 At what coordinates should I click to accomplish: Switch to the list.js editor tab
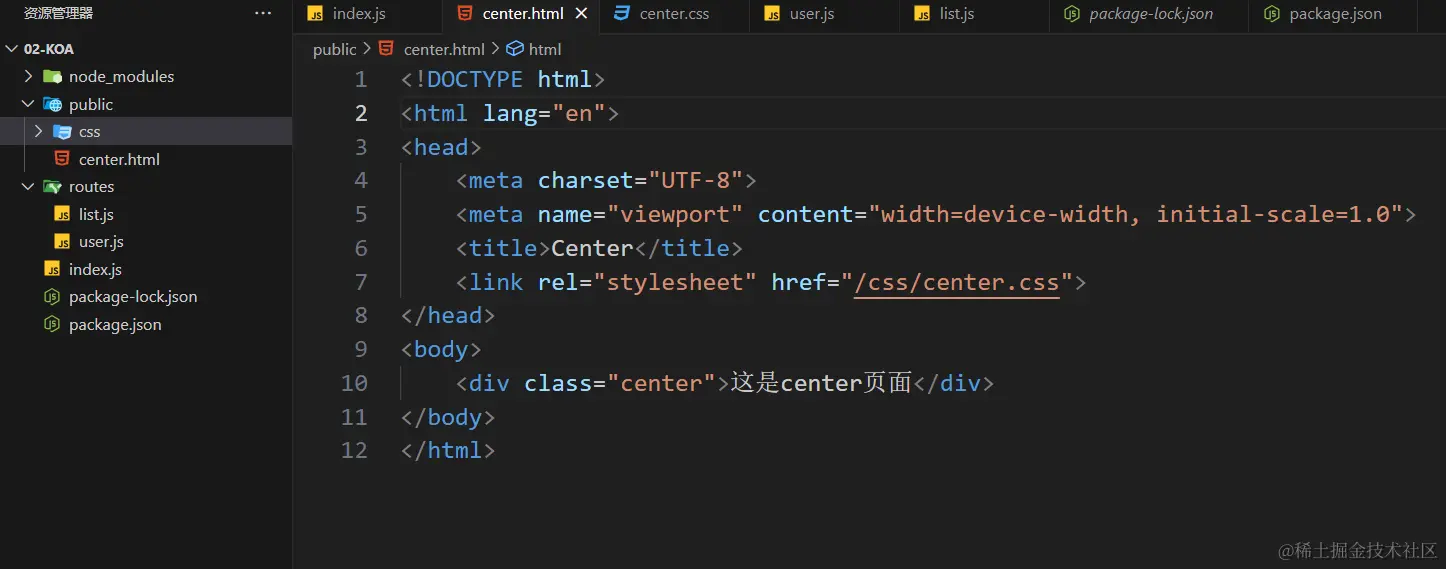pos(973,14)
